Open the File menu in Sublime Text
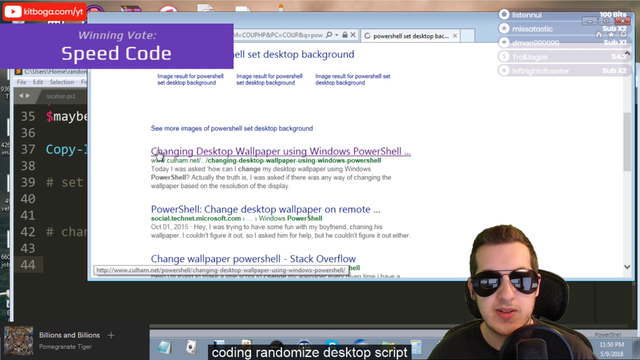The width and height of the screenshot is (640, 360). click(21, 82)
